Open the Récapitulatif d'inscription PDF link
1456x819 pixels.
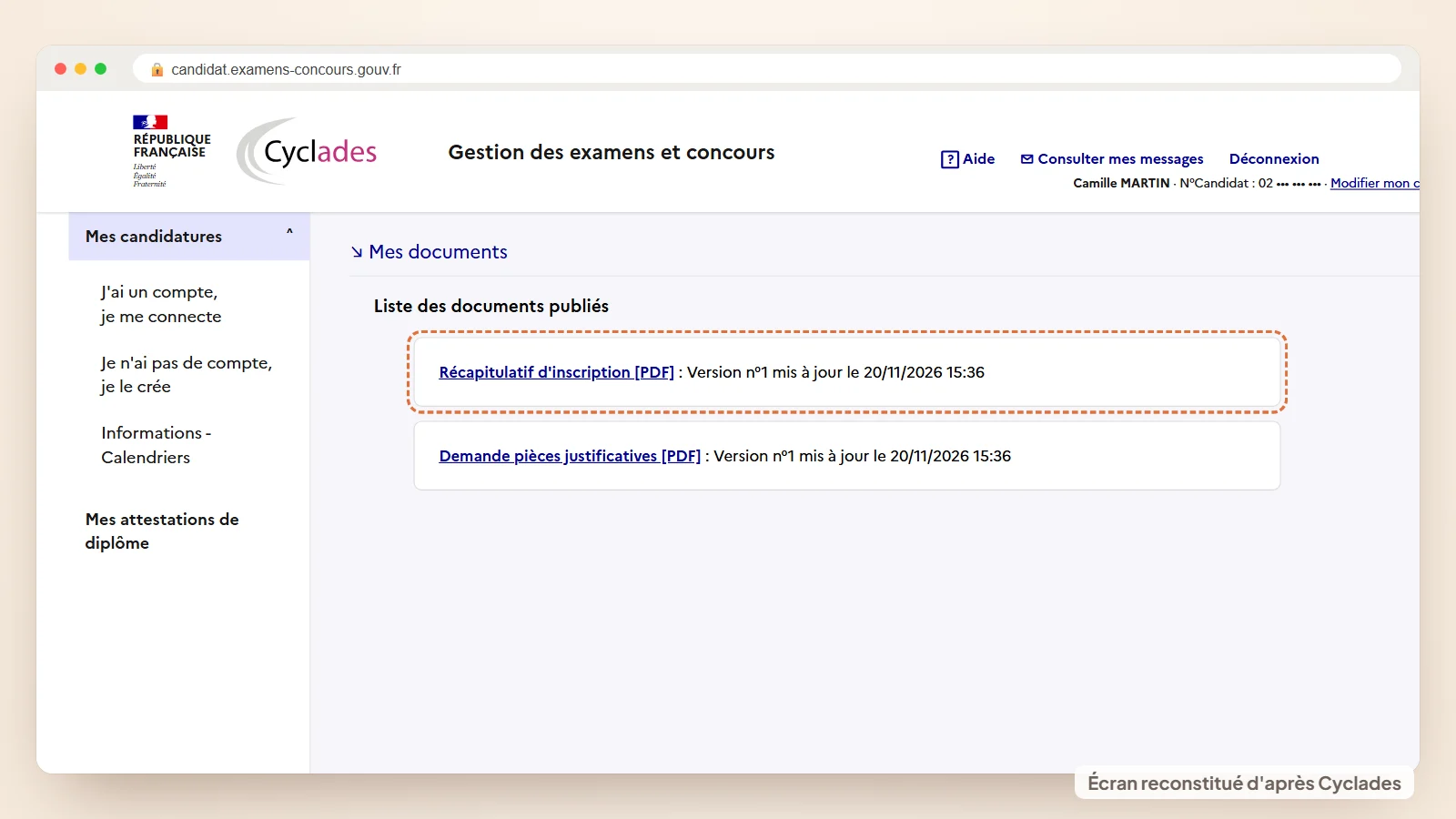click(556, 372)
